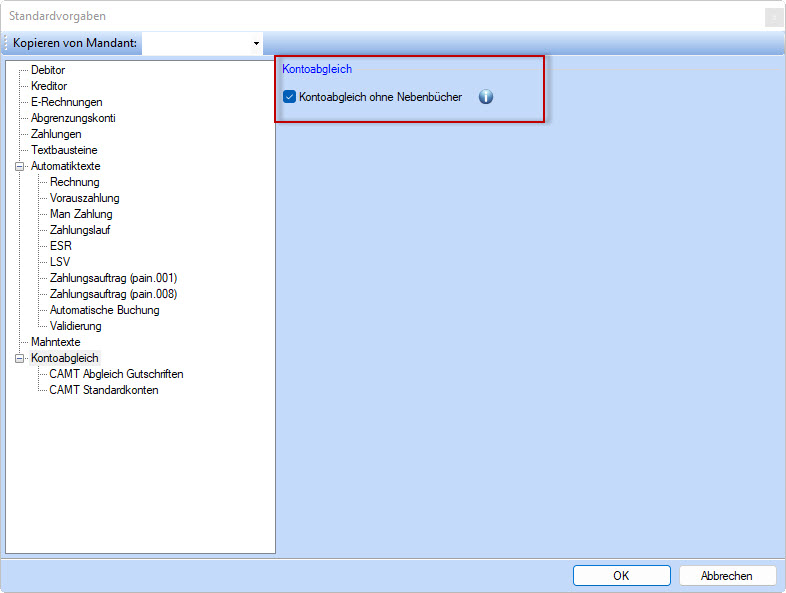Collapse the Kontoabgleich tree node
Viewport: 786px width, 593px height.
coord(19,358)
